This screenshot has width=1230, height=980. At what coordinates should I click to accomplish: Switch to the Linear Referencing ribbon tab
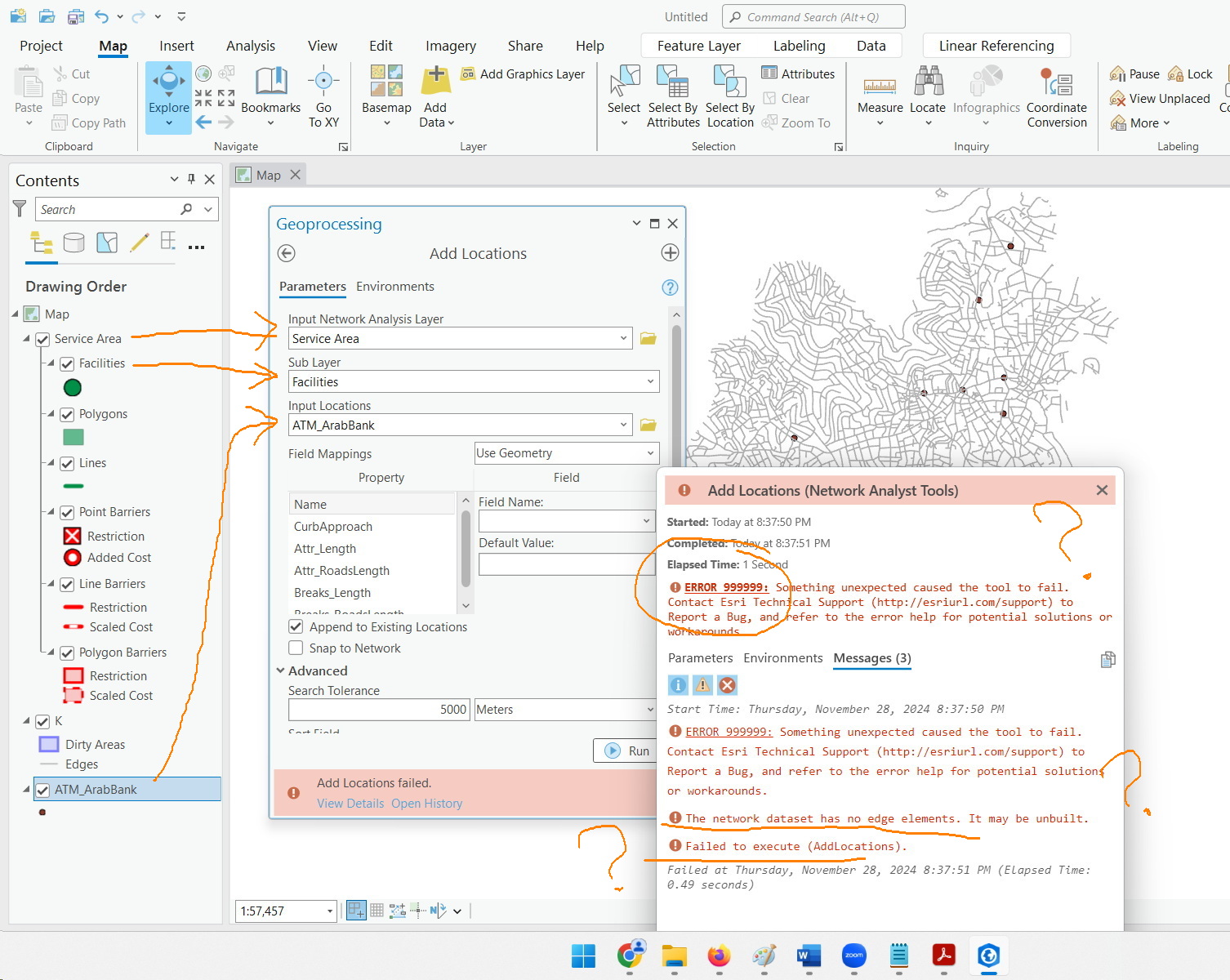pyautogui.click(x=996, y=46)
